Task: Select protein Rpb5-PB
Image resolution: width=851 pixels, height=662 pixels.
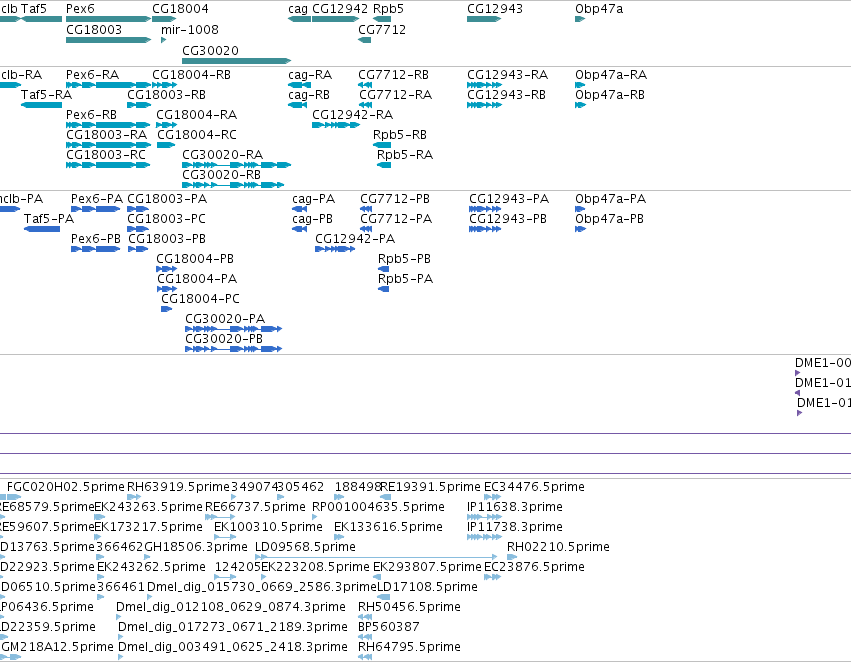Action: pos(404,259)
